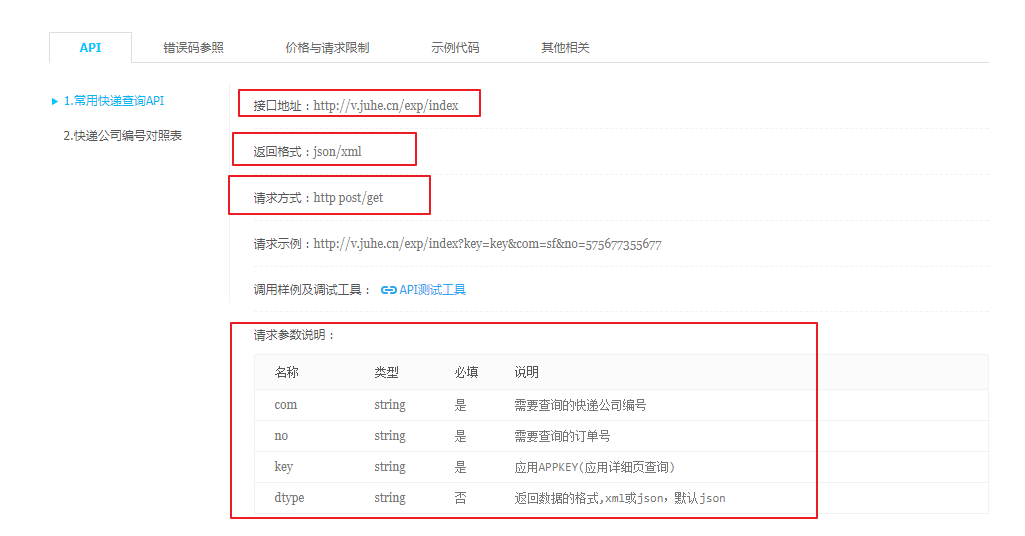This screenshot has height=536, width=1025.
Task: Click the com parameter name cell
Action: coord(285,405)
